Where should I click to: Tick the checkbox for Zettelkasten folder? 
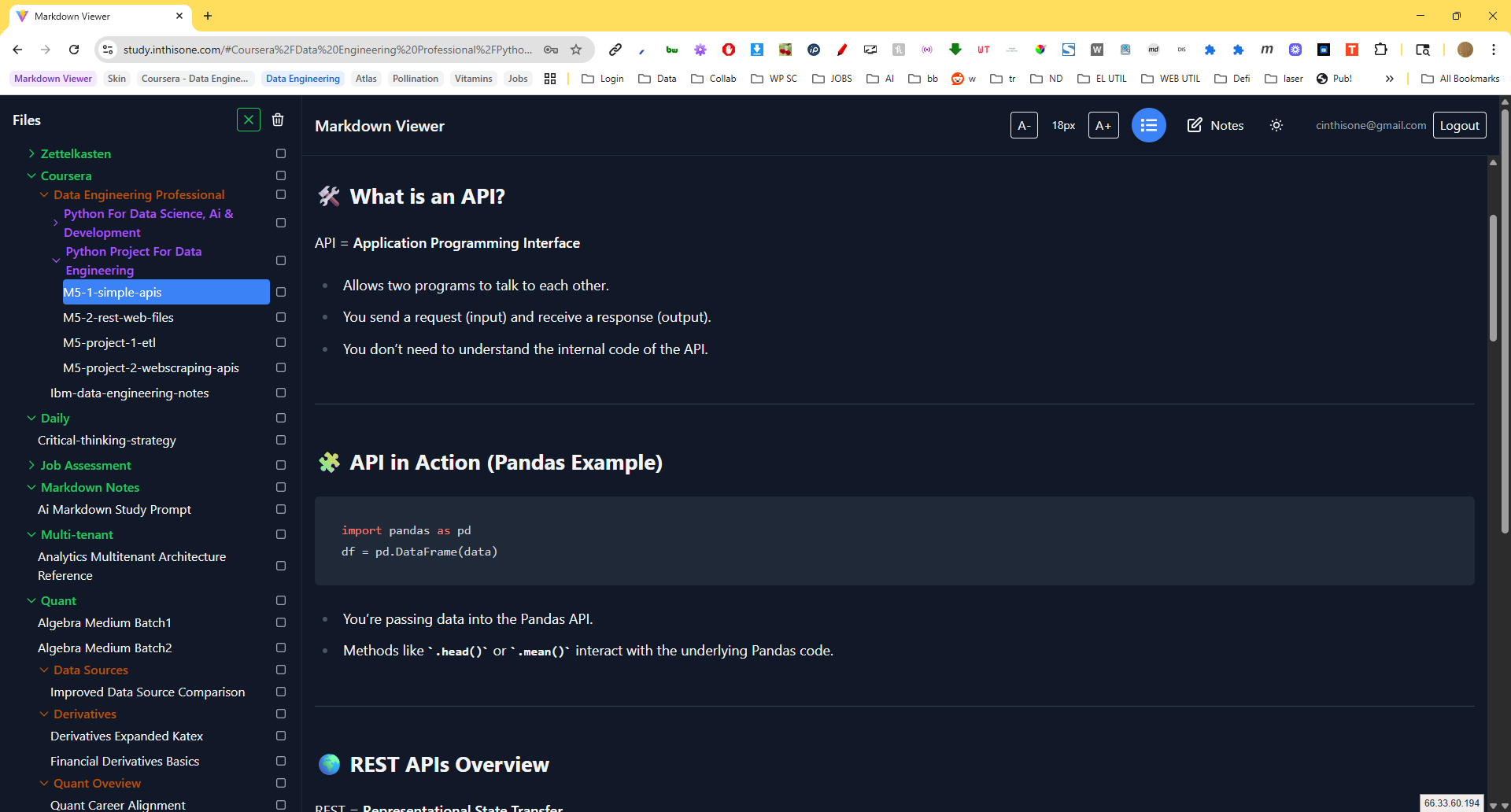click(x=281, y=153)
